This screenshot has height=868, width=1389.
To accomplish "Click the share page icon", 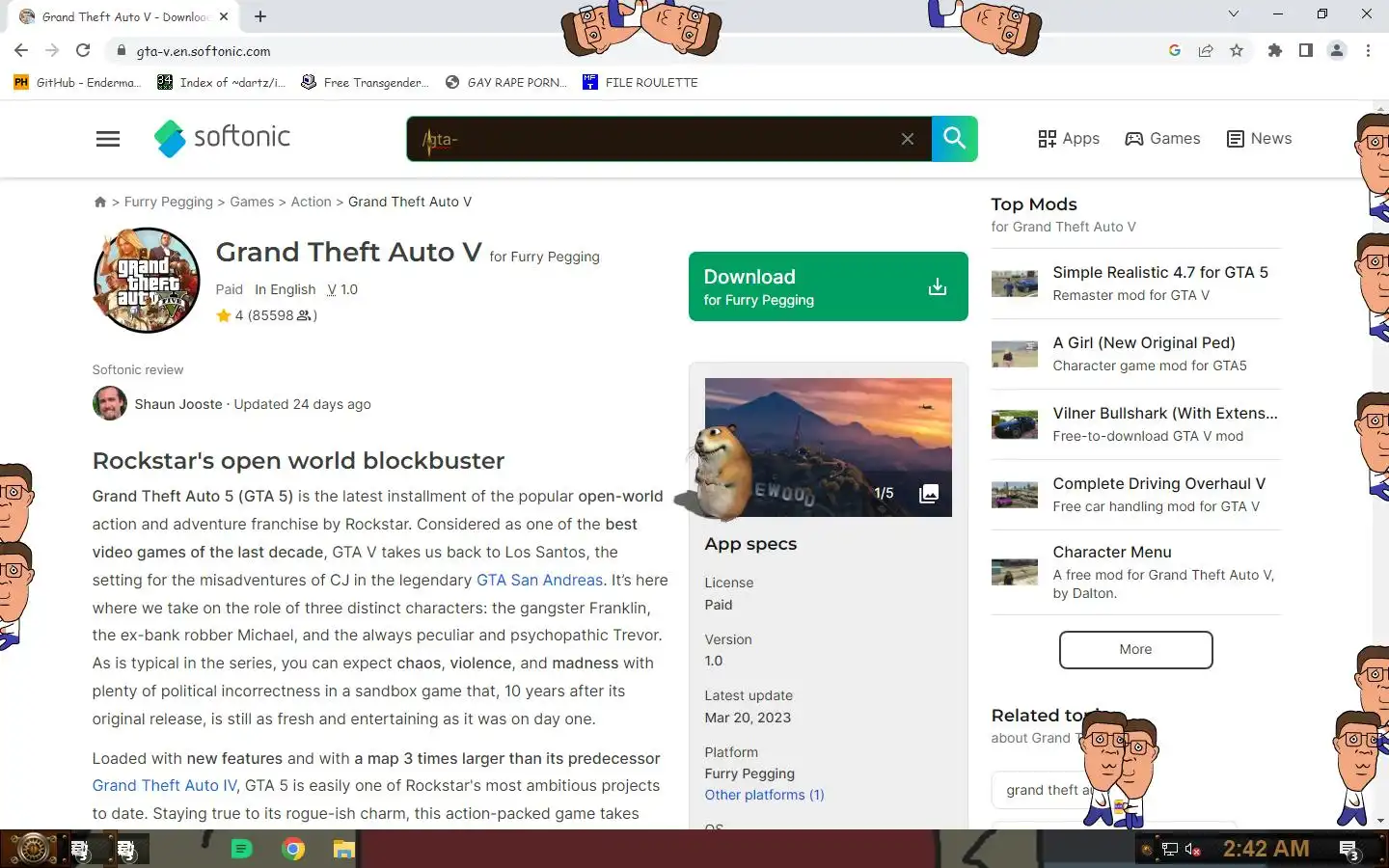I will tap(1206, 50).
